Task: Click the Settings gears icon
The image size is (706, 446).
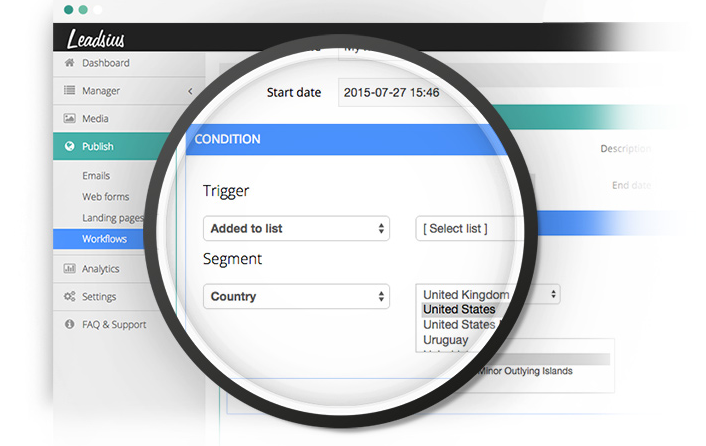Action: tap(69, 297)
